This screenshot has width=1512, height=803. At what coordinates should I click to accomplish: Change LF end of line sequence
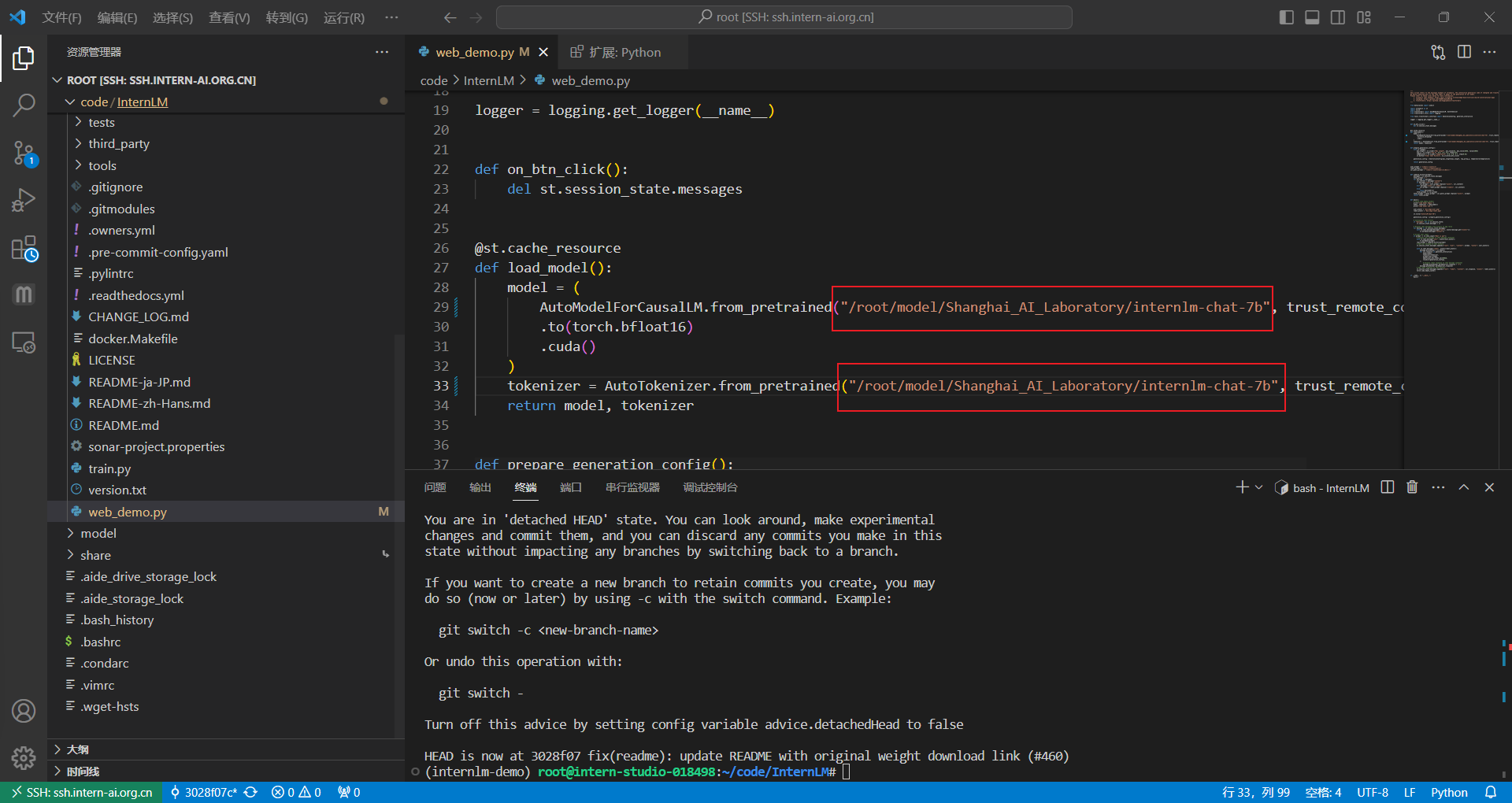[1410, 792]
